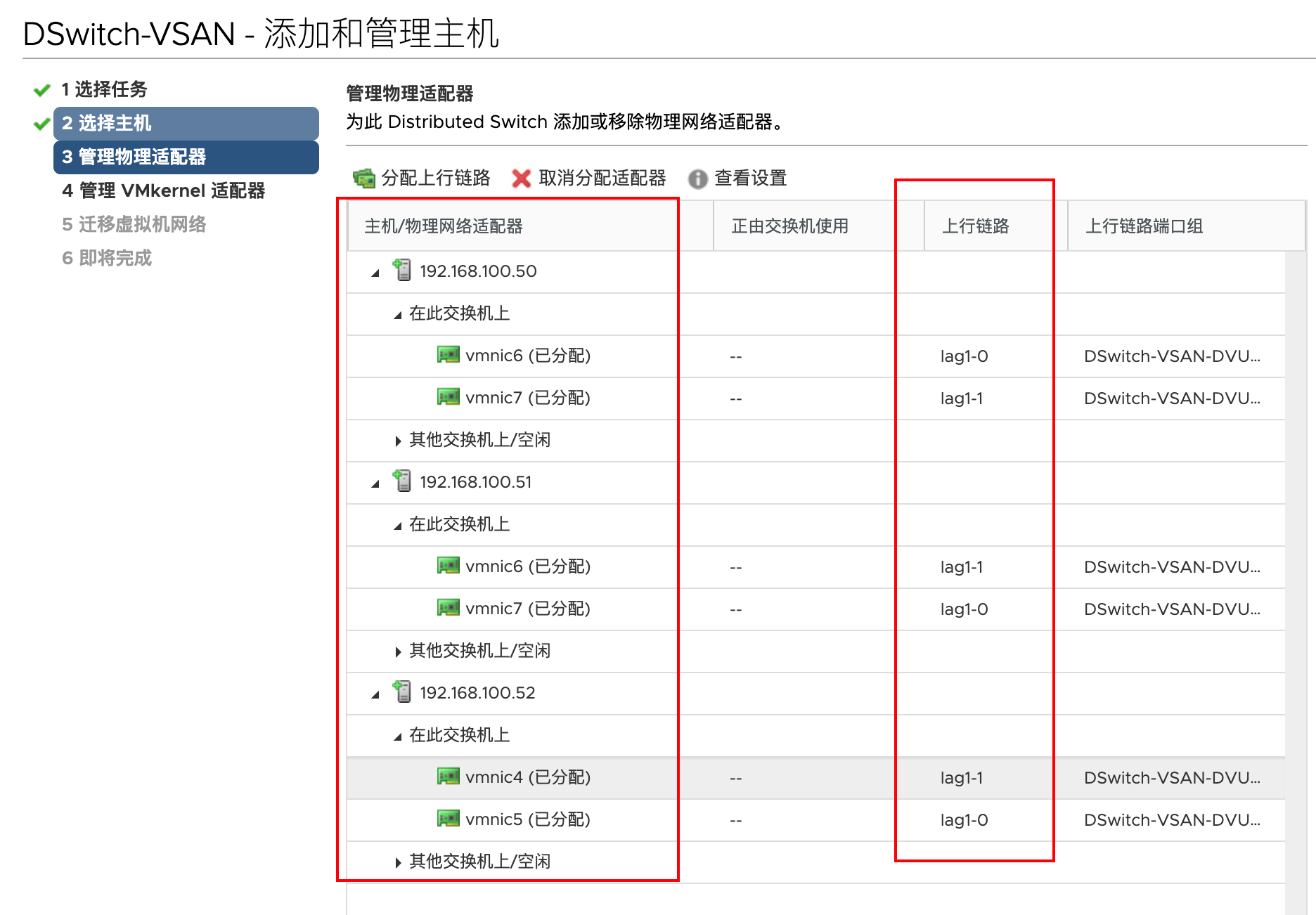Screen dimensions: 1316x915
Task: Sort by 上行链路端口组 column header
Action: point(1187,226)
